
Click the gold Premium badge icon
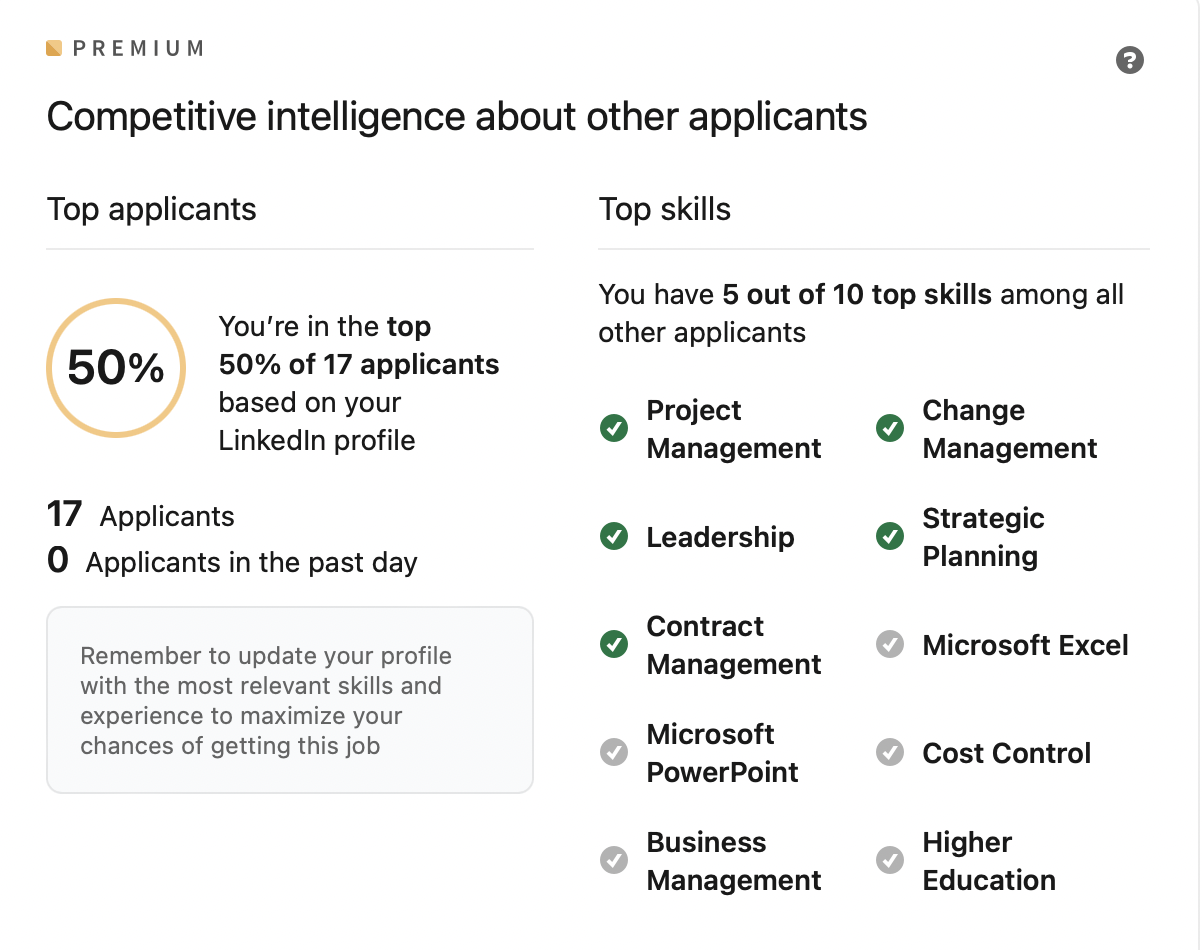[54, 48]
